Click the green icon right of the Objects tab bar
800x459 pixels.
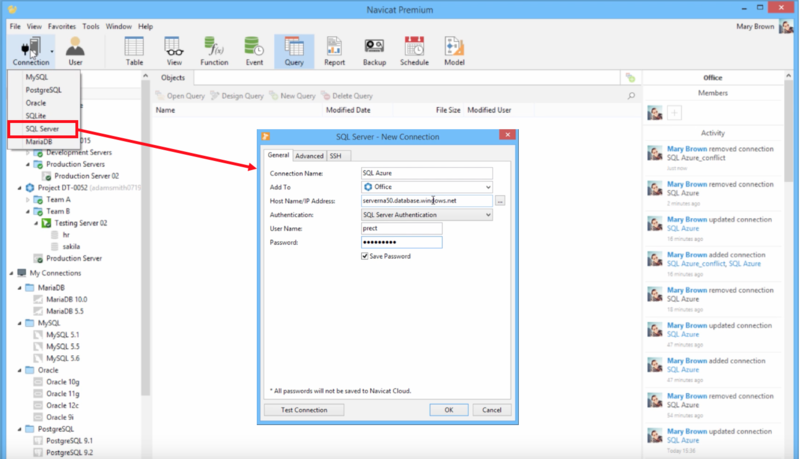[631, 78]
